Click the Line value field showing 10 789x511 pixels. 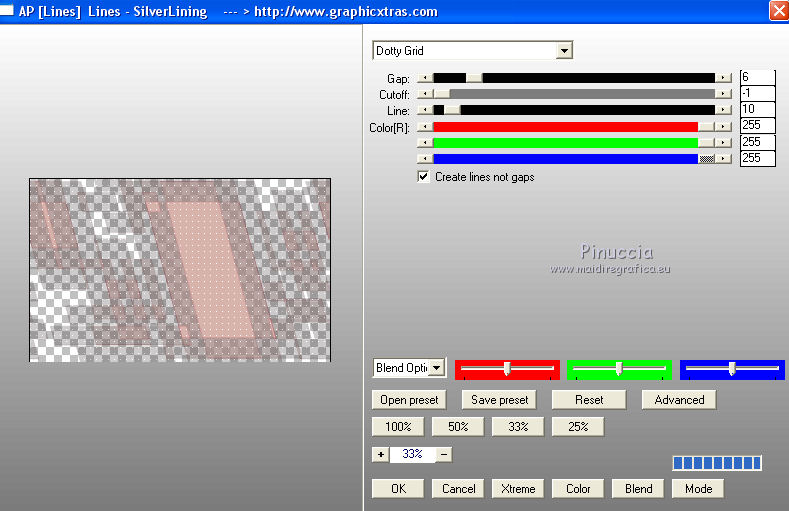click(758, 109)
